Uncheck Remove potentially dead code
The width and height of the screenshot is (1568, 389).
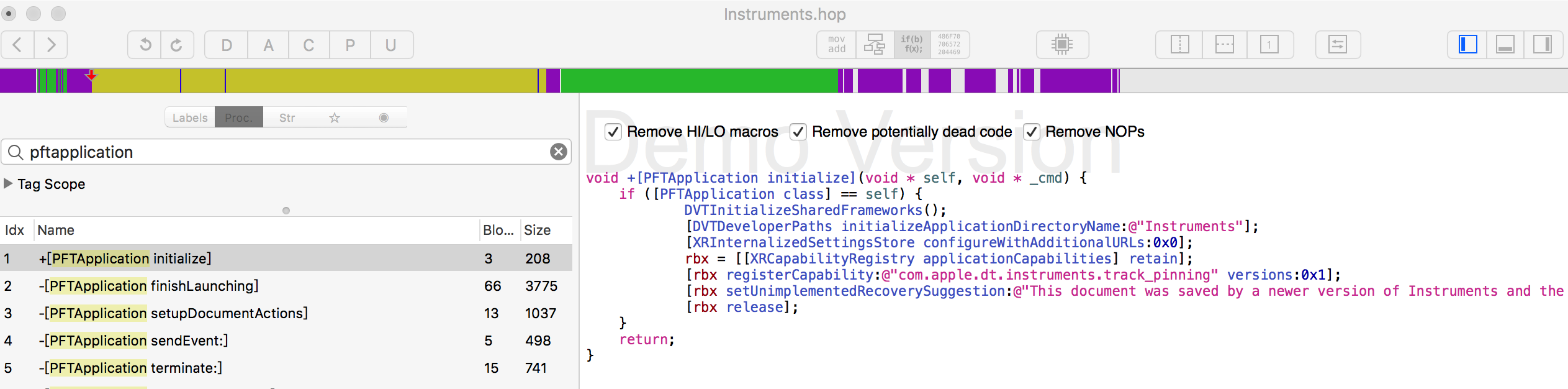(x=798, y=132)
